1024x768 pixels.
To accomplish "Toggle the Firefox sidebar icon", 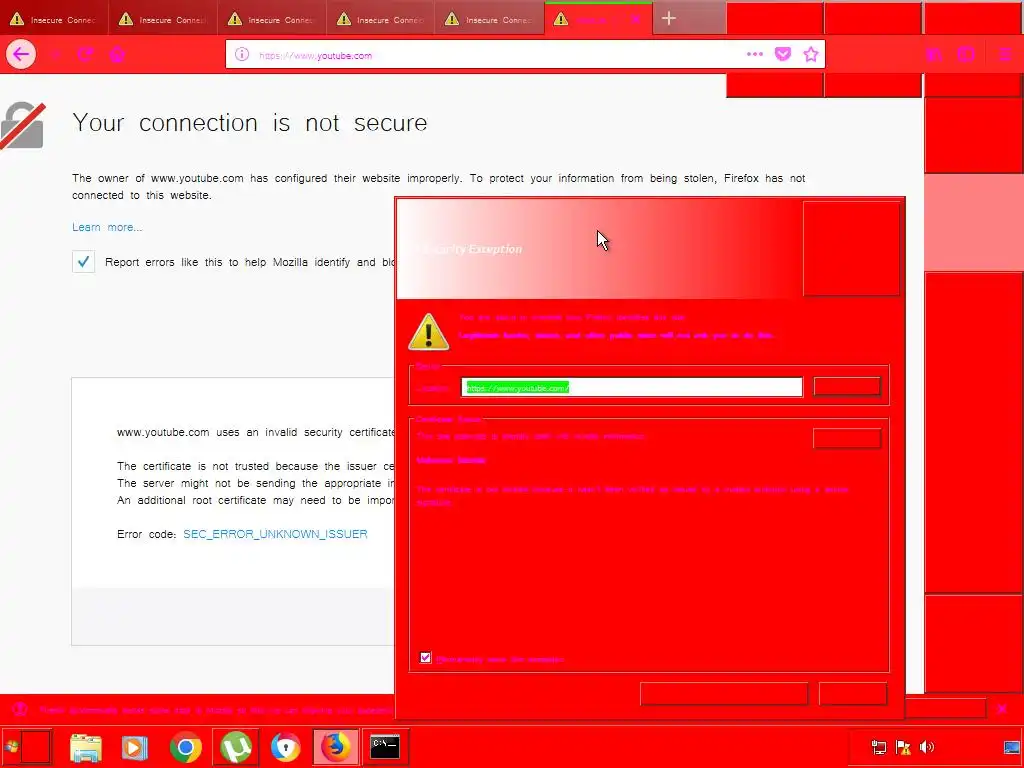I will point(966,54).
